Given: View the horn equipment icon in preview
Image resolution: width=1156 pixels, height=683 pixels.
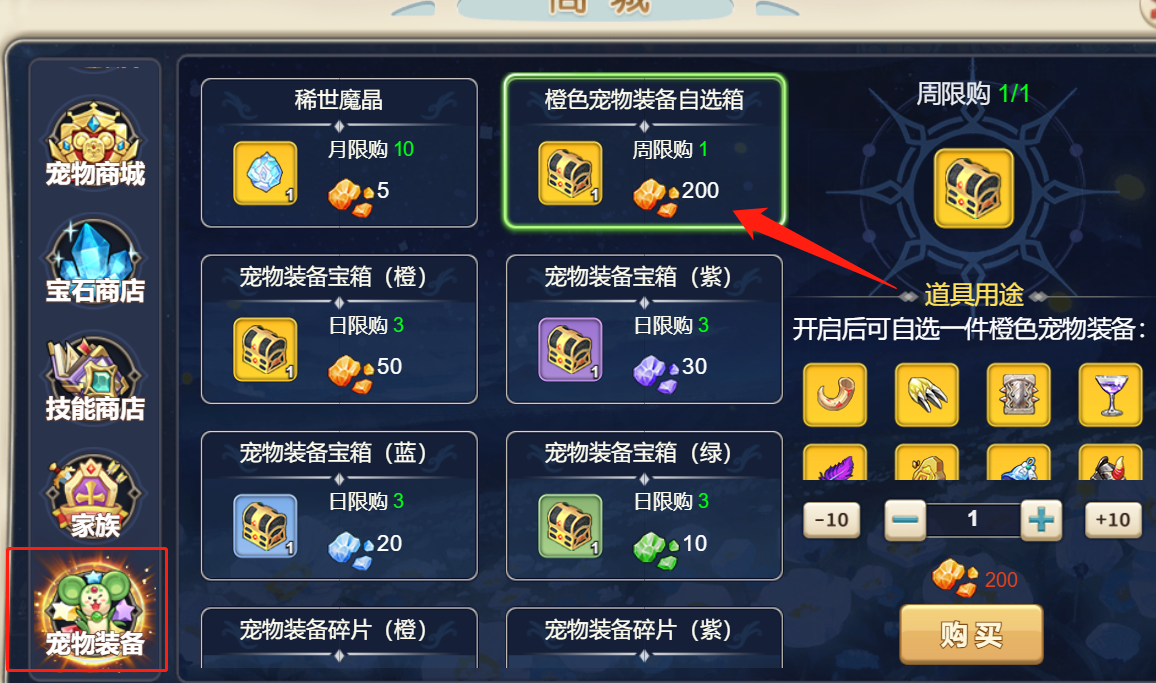Looking at the screenshot, I should click(x=835, y=395).
